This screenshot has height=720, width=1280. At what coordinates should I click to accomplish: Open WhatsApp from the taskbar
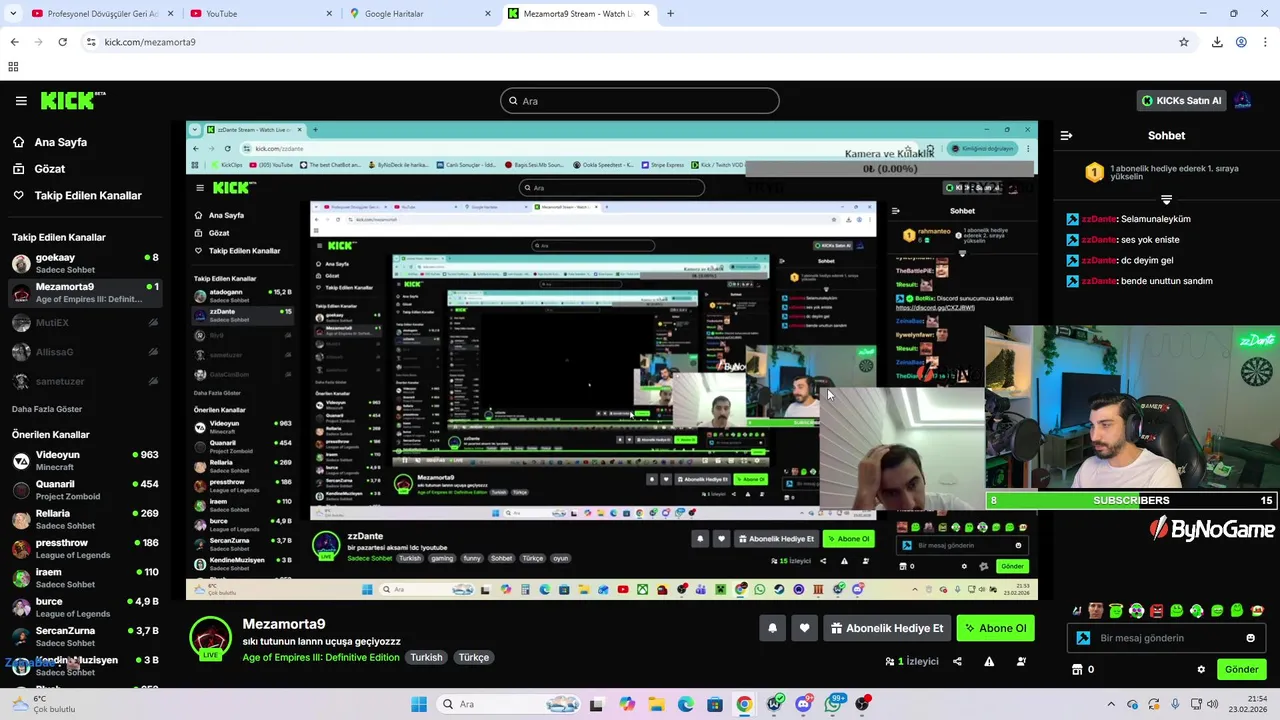[x=833, y=704]
